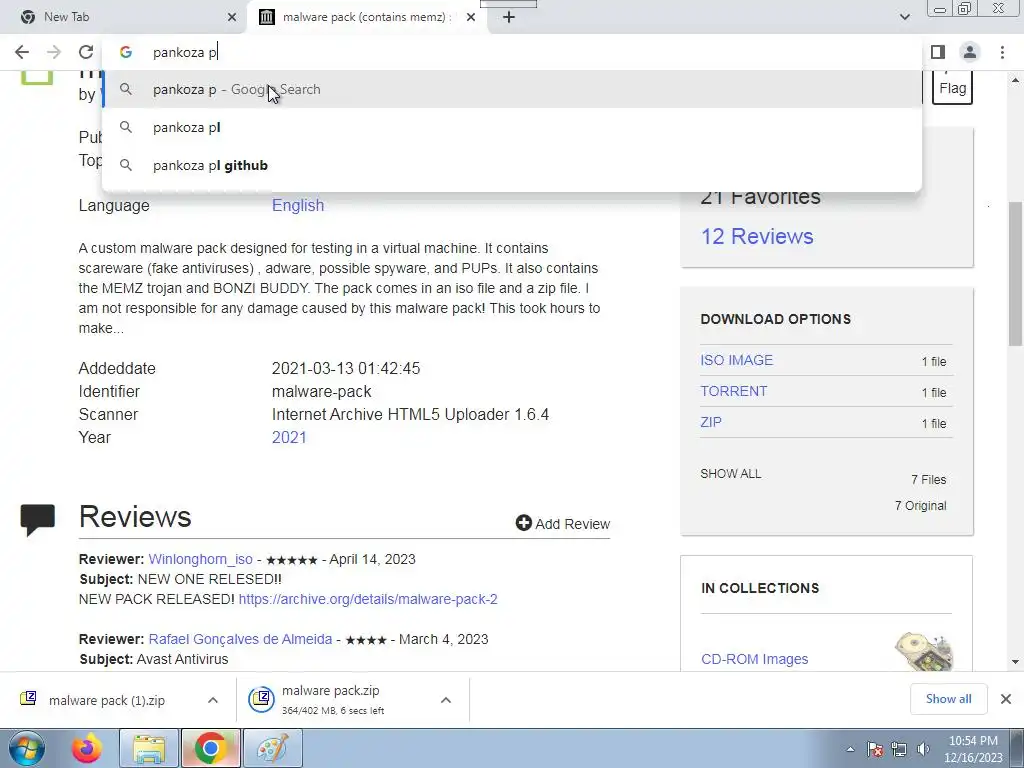Click the network tray icon
The width and height of the screenshot is (1024, 768).
899,749
